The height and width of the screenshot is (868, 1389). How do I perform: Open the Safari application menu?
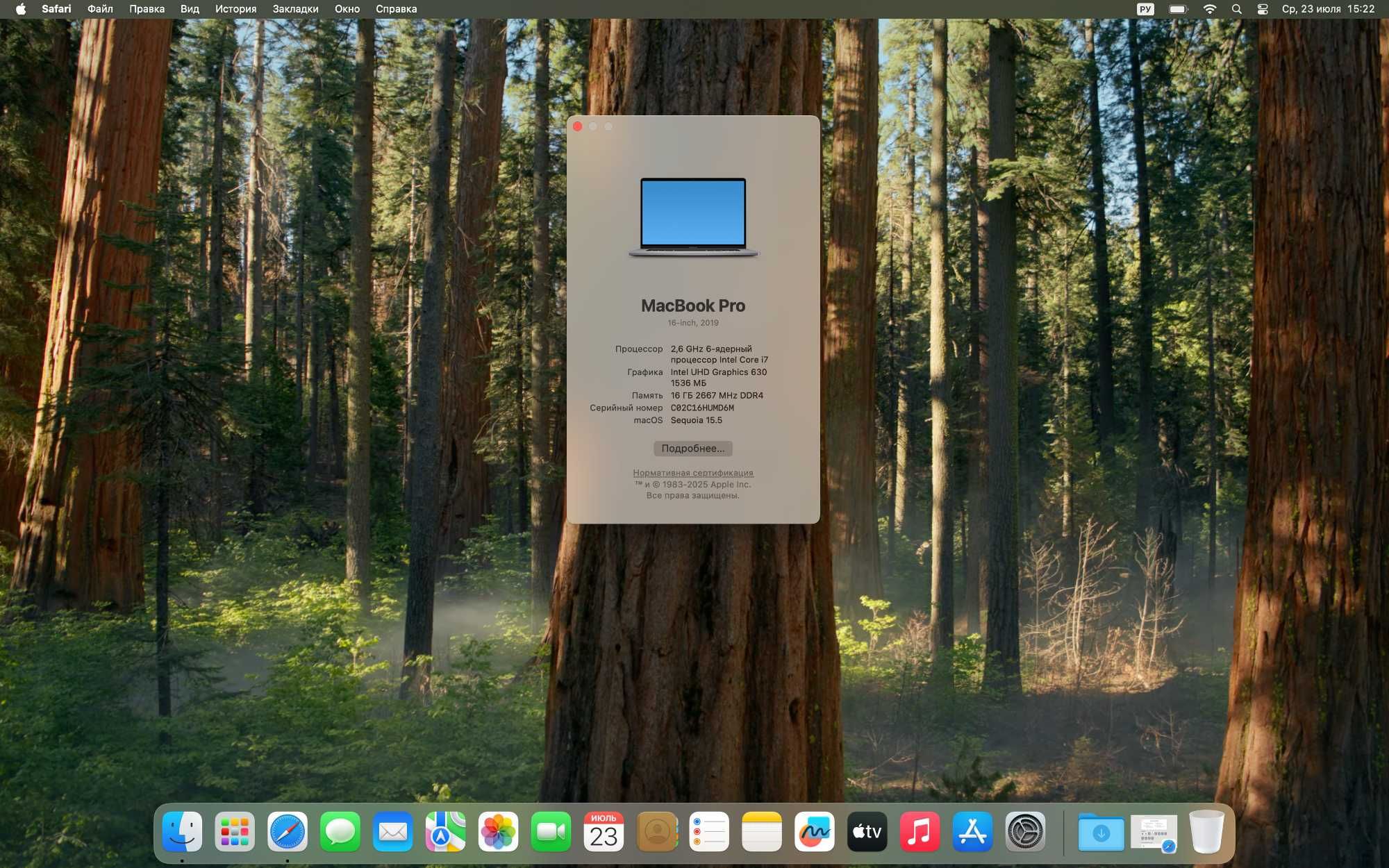[56, 9]
